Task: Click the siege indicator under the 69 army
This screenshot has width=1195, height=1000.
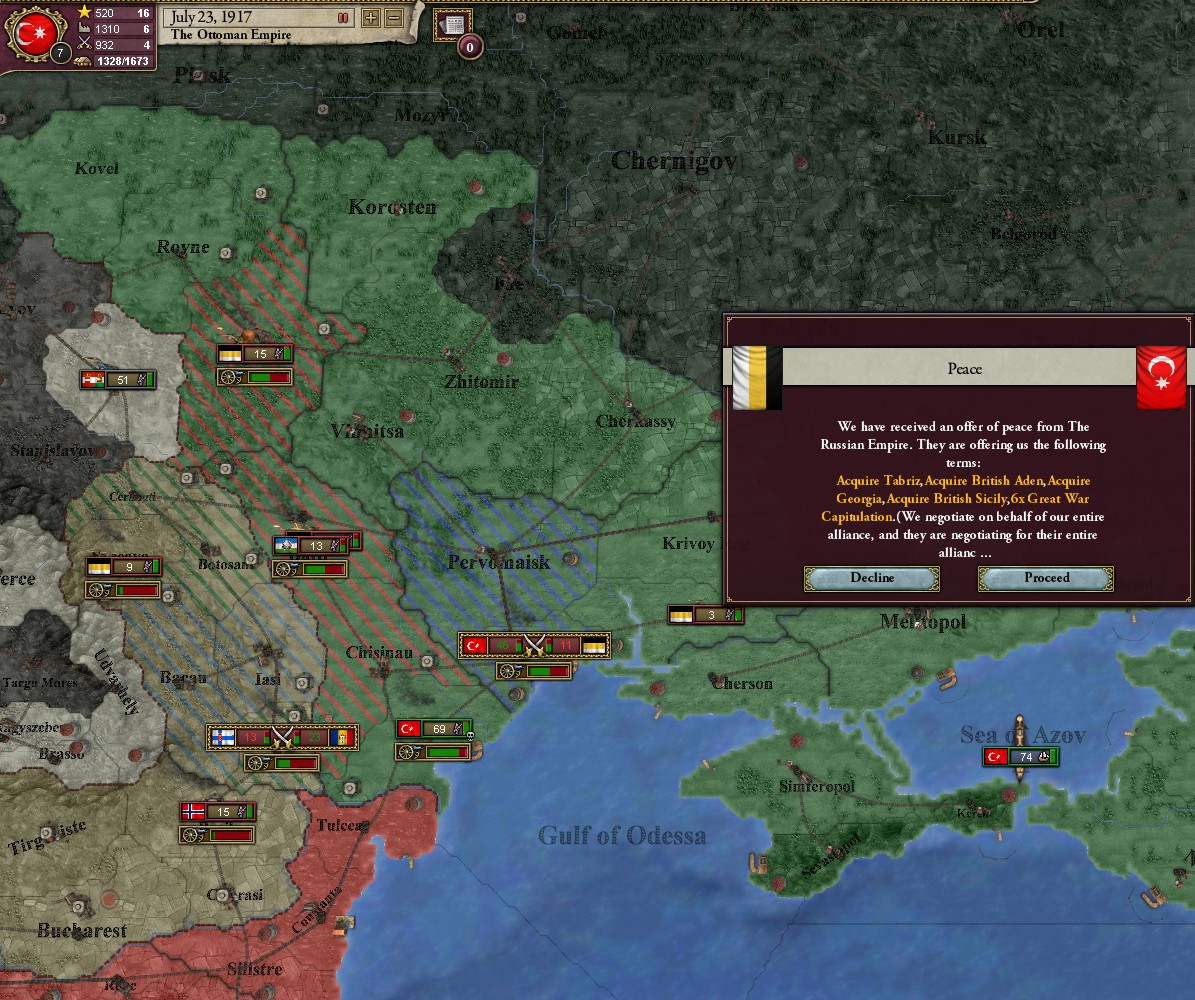Action: [434, 752]
